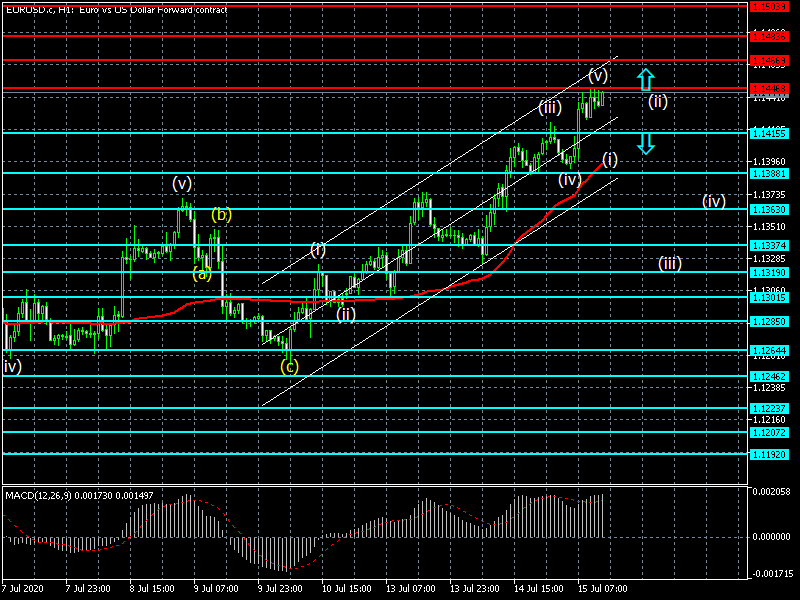
Task: Click the cyan 1.12644 price level tag
Action: [x=769, y=351]
